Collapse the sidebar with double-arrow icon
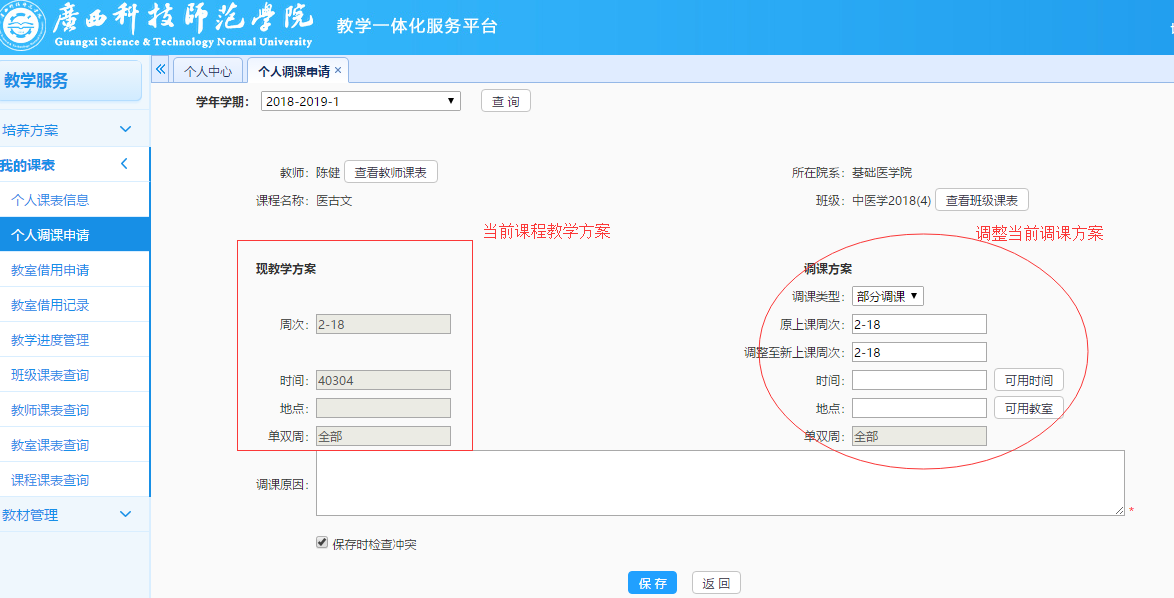 [x=161, y=70]
